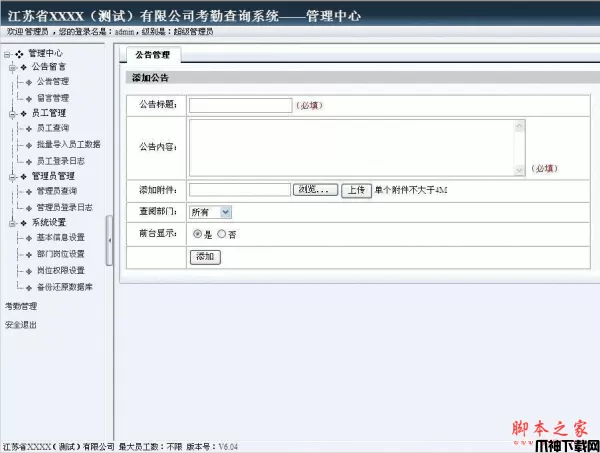600x453 pixels.
Task: Click the icon beside 公告管理 tree item
Action: click(x=29, y=82)
